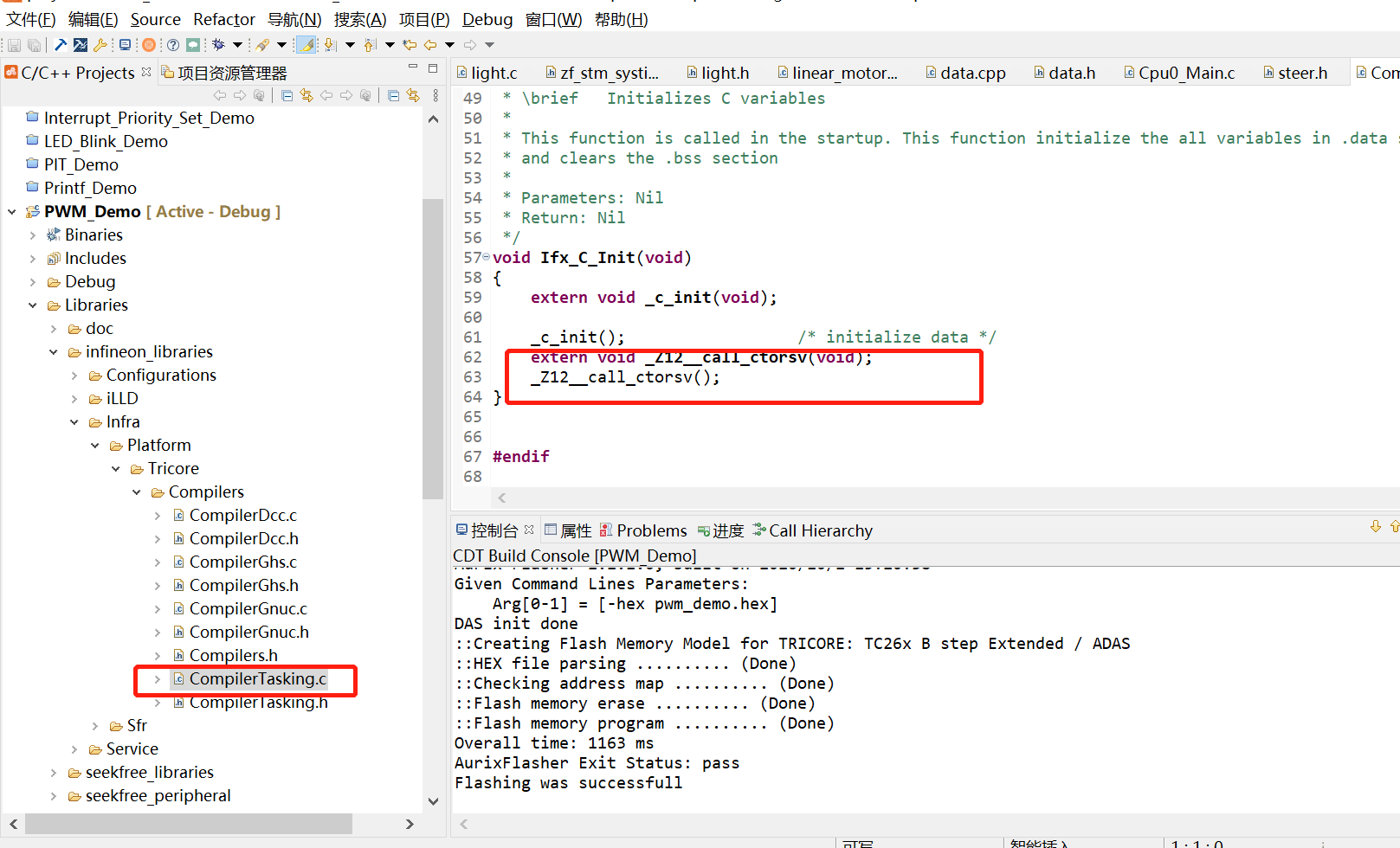1400x848 pixels.
Task: Open the 文件(F) menu
Action: pyautogui.click(x=31, y=19)
